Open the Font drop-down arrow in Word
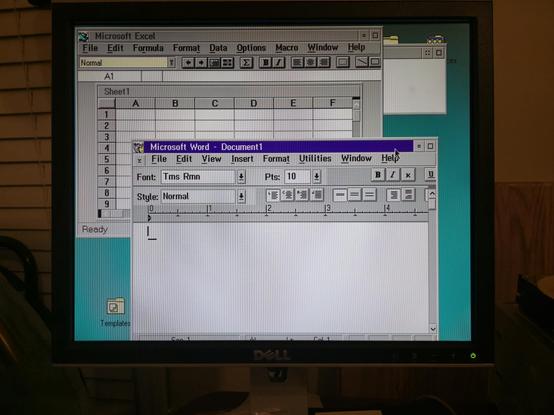Image resolution: width=554 pixels, height=415 pixels. pos(241,176)
